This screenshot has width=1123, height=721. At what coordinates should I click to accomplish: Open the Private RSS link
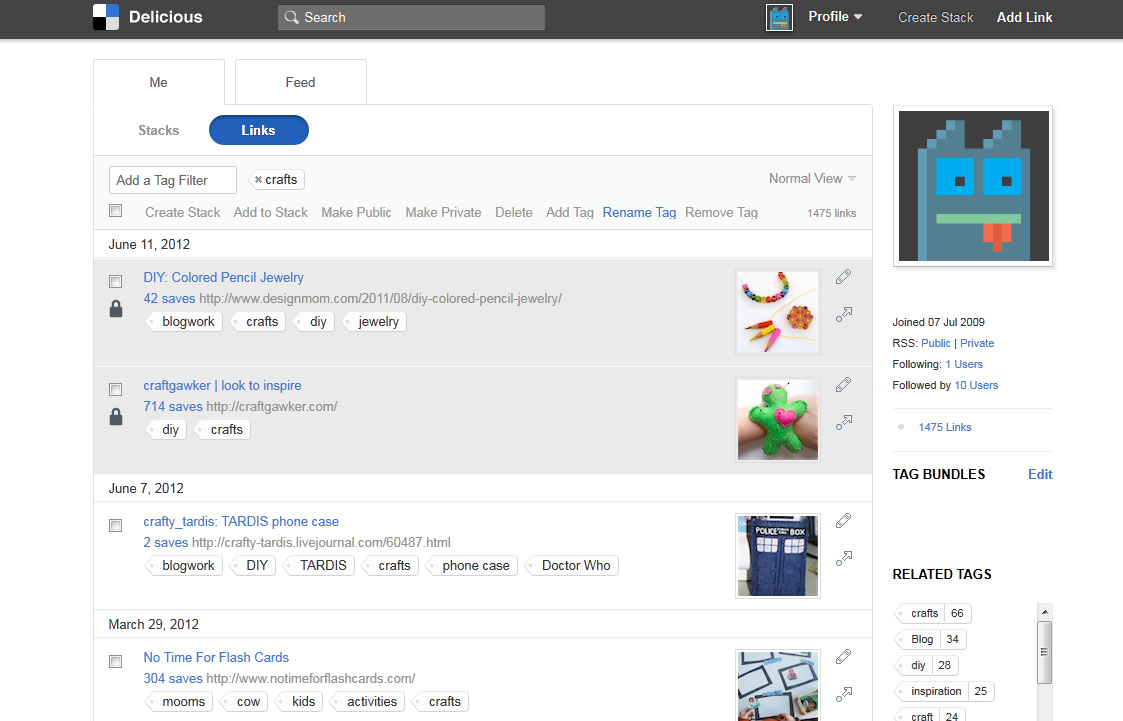coord(977,343)
